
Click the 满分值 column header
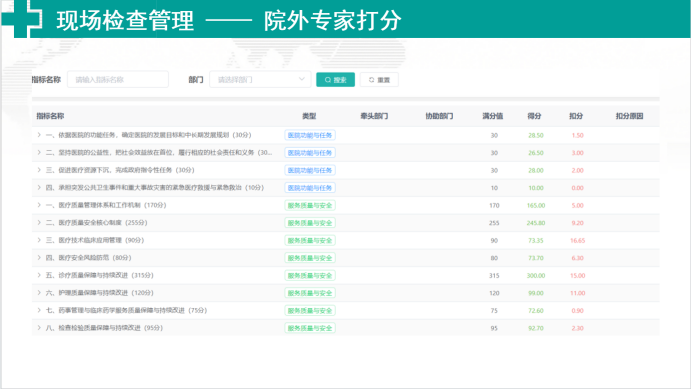point(493,116)
